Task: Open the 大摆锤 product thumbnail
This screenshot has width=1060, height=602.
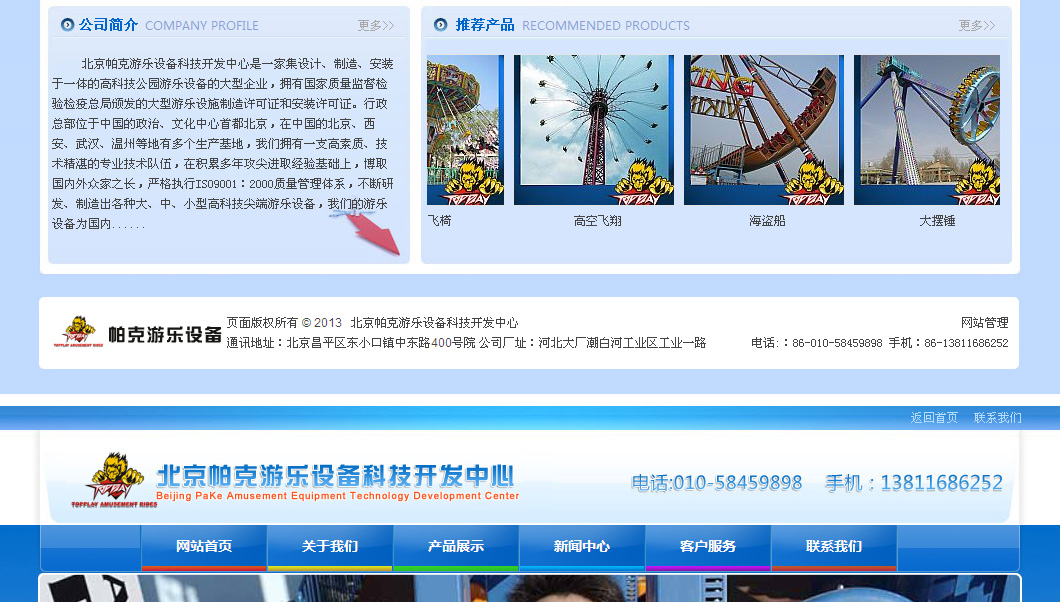Action: tap(927, 130)
